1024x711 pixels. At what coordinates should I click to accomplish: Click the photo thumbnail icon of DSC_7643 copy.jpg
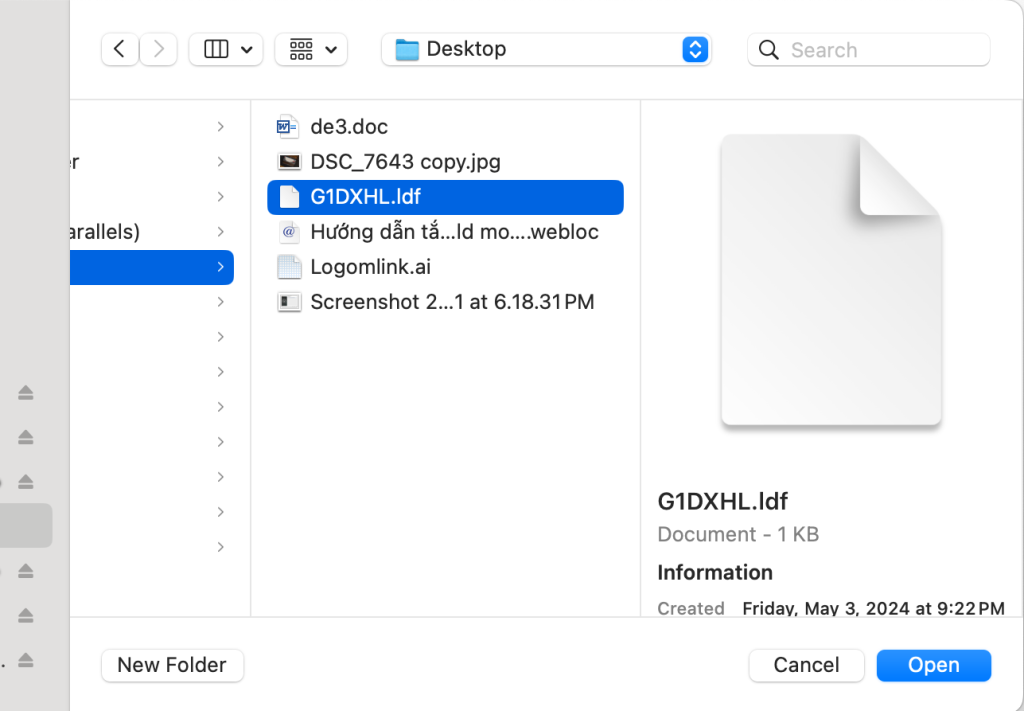point(289,161)
